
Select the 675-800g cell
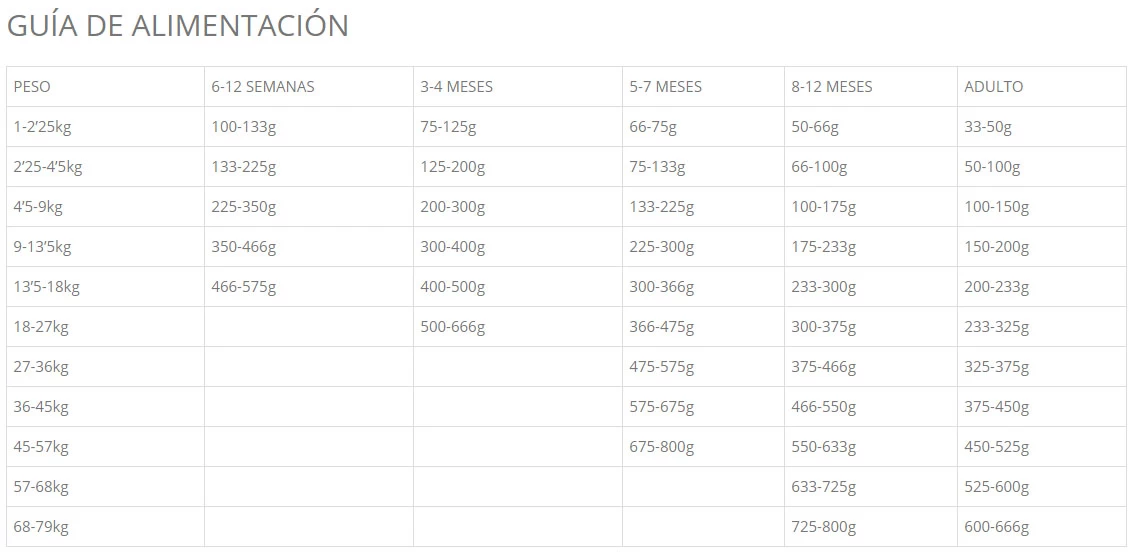click(x=662, y=447)
